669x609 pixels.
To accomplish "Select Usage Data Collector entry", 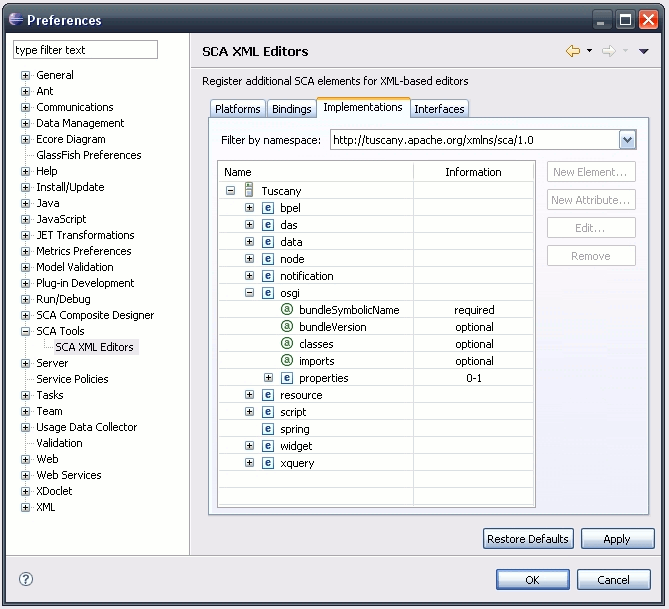I will (87, 427).
